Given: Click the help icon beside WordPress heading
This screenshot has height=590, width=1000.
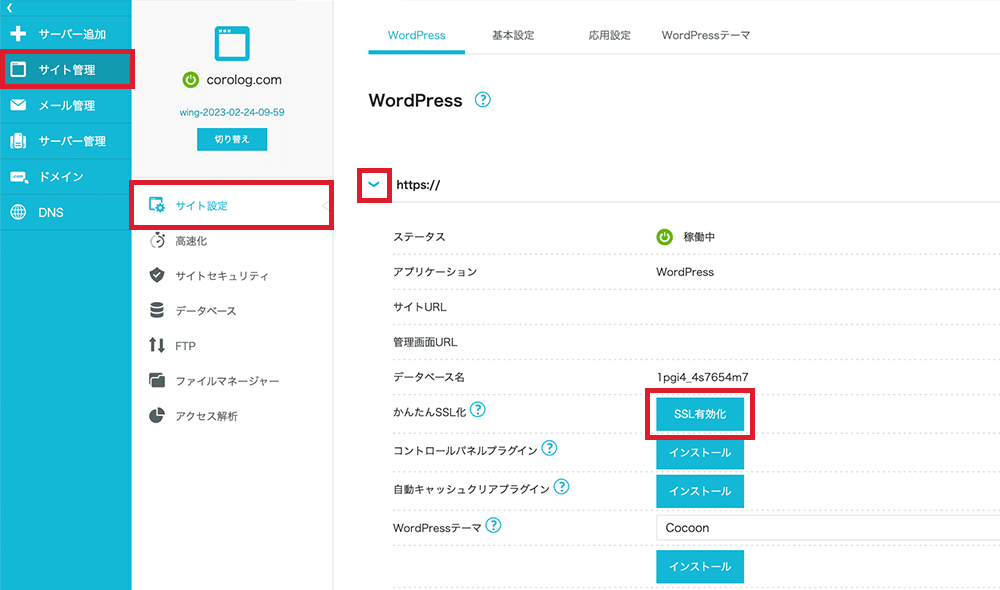Looking at the screenshot, I should 483,100.
